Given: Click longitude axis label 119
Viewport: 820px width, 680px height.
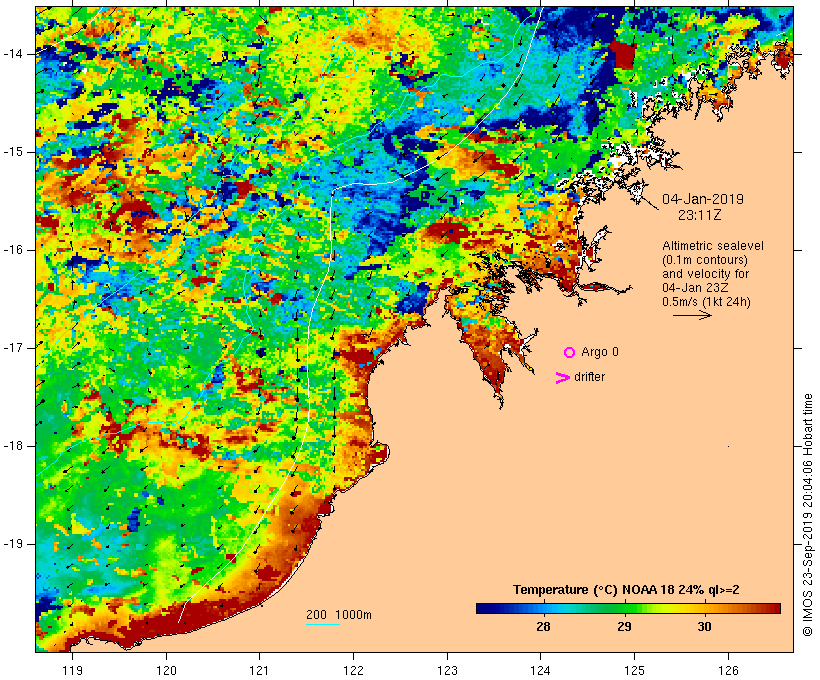Looking at the screenshot, I should point(72,670).
